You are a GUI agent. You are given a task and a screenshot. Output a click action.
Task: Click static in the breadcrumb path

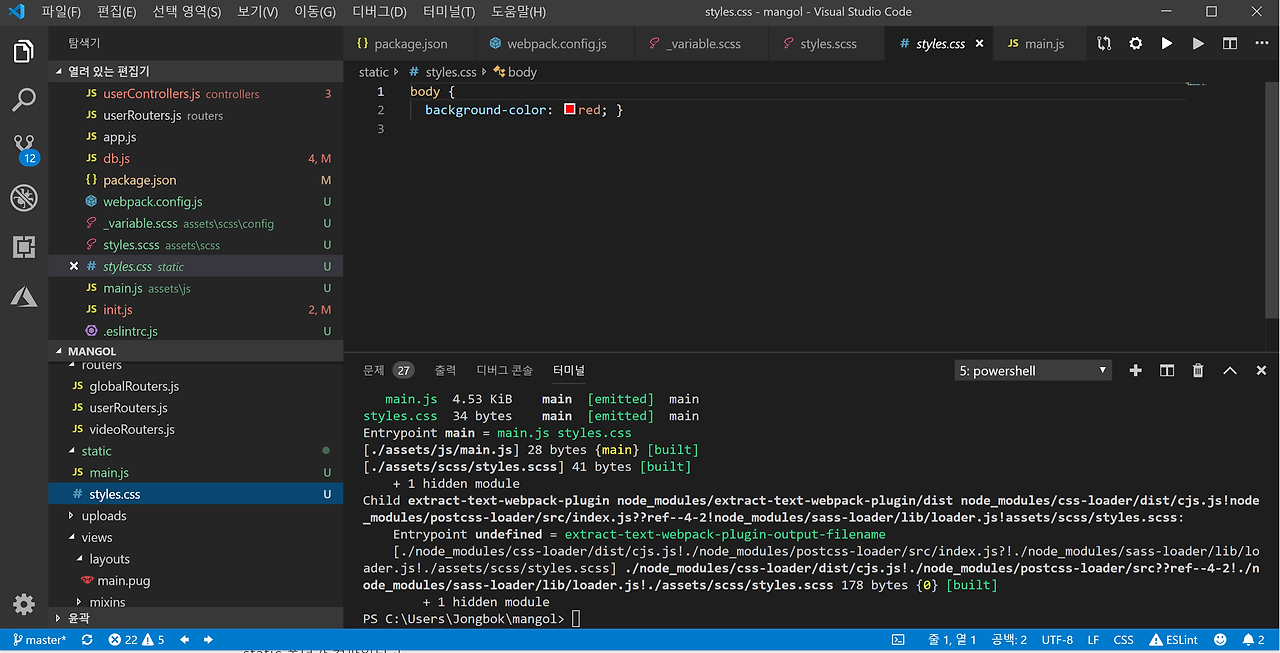pyautogui.click(x=374, y=72)
